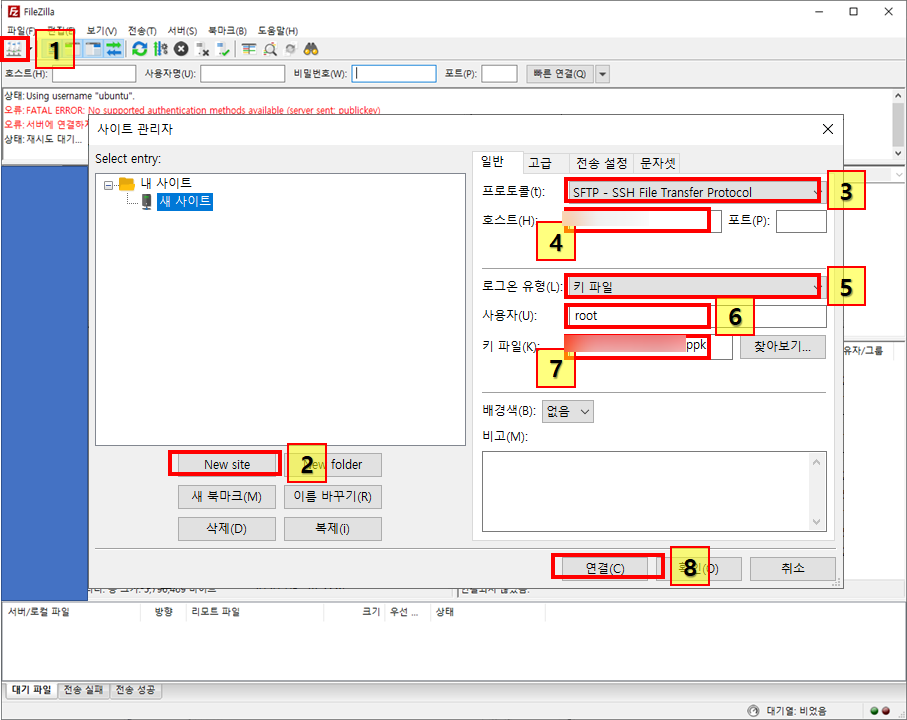The width and height of the screenshot is (907, 720).
Task: Switch to the 문자셋 tab
Action: point(658,163)
